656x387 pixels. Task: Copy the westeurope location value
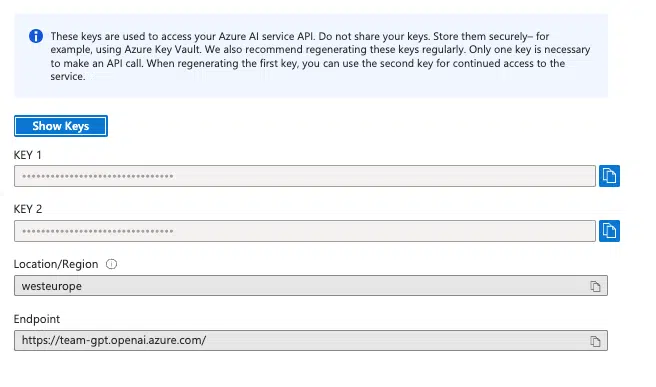click(595, 287)
